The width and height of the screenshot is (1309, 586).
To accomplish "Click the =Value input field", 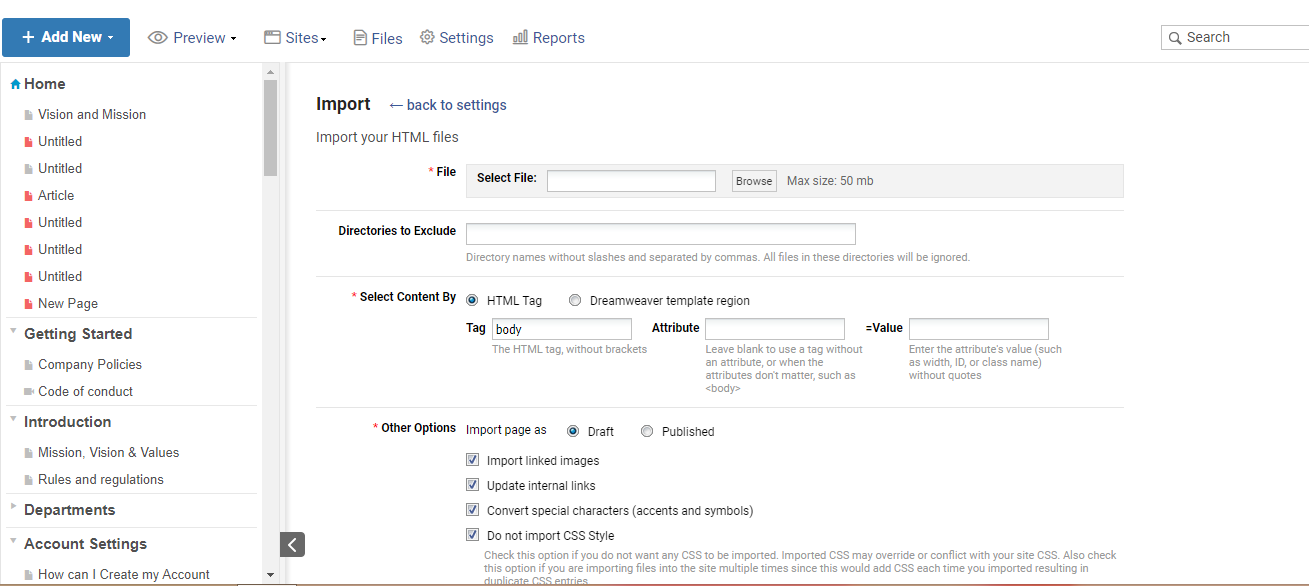I will point(979,329).
